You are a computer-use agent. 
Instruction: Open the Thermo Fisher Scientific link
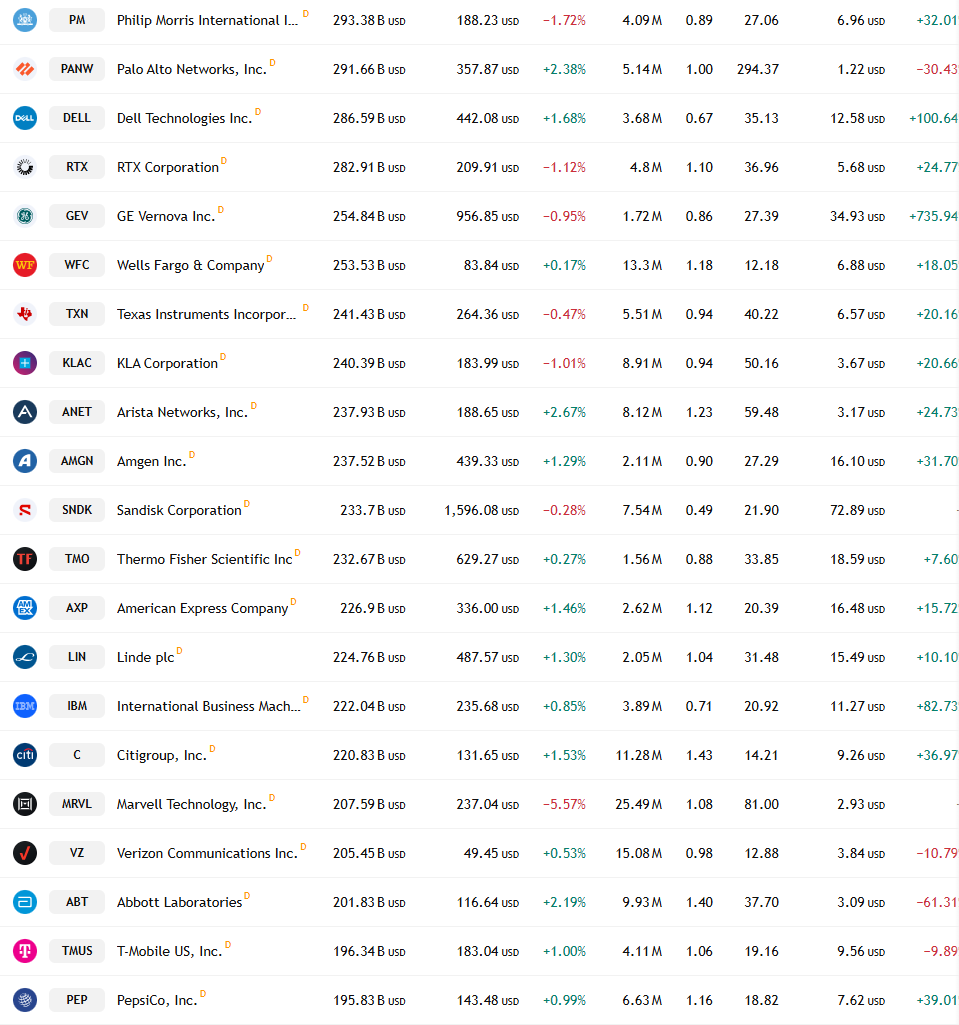205,560
